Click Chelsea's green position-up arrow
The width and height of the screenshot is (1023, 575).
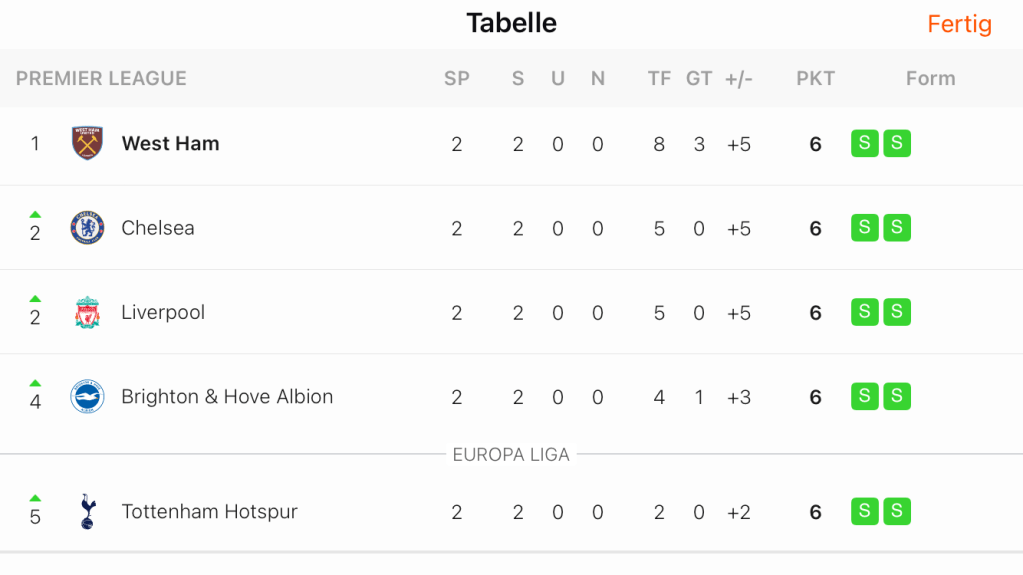35,214
